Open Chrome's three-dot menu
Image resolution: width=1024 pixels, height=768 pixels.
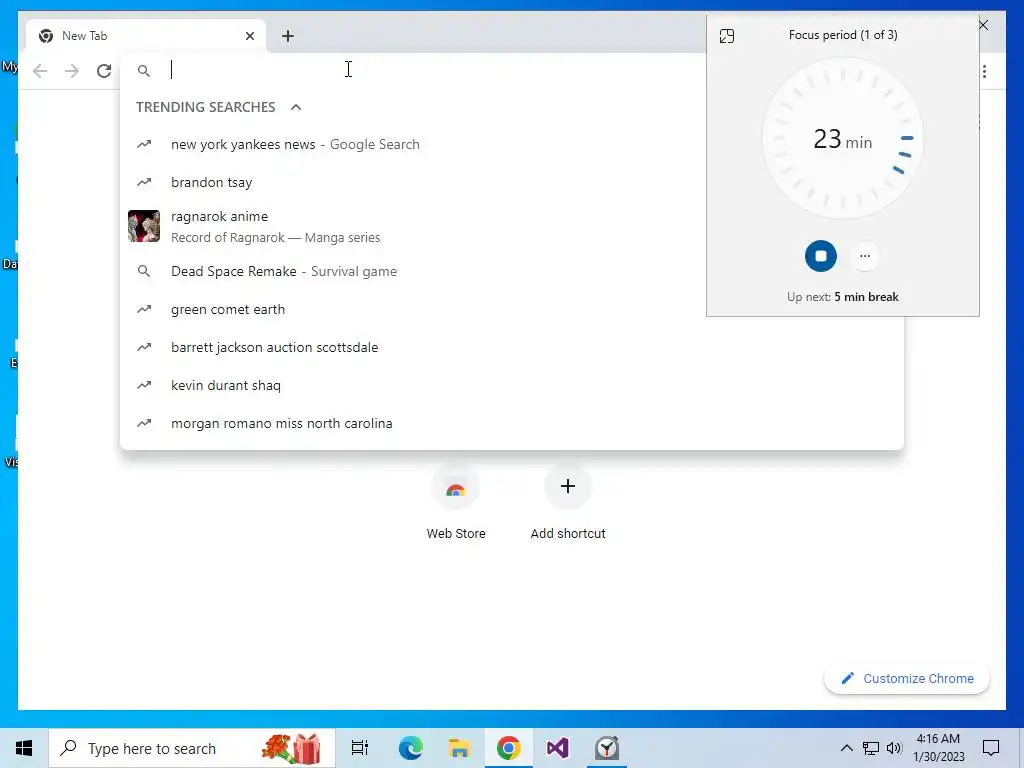coord(984,71)
